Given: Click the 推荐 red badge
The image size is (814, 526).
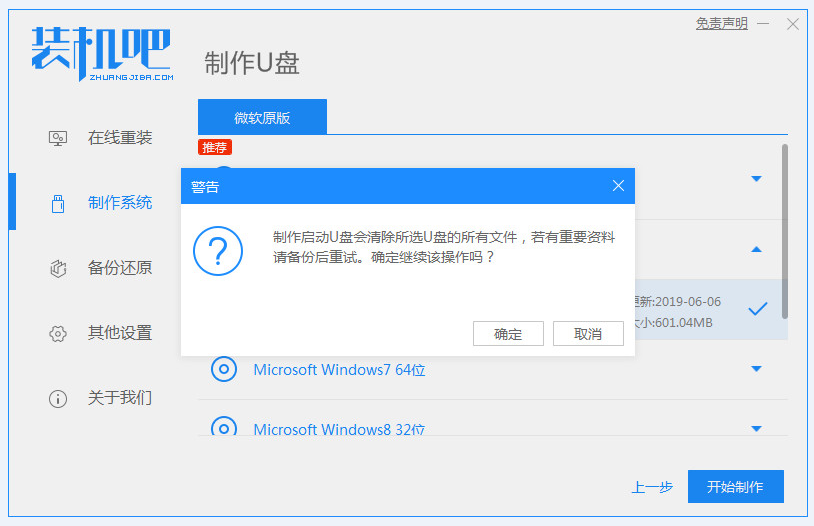Looking at the screenshot, I should pos(214,147).
